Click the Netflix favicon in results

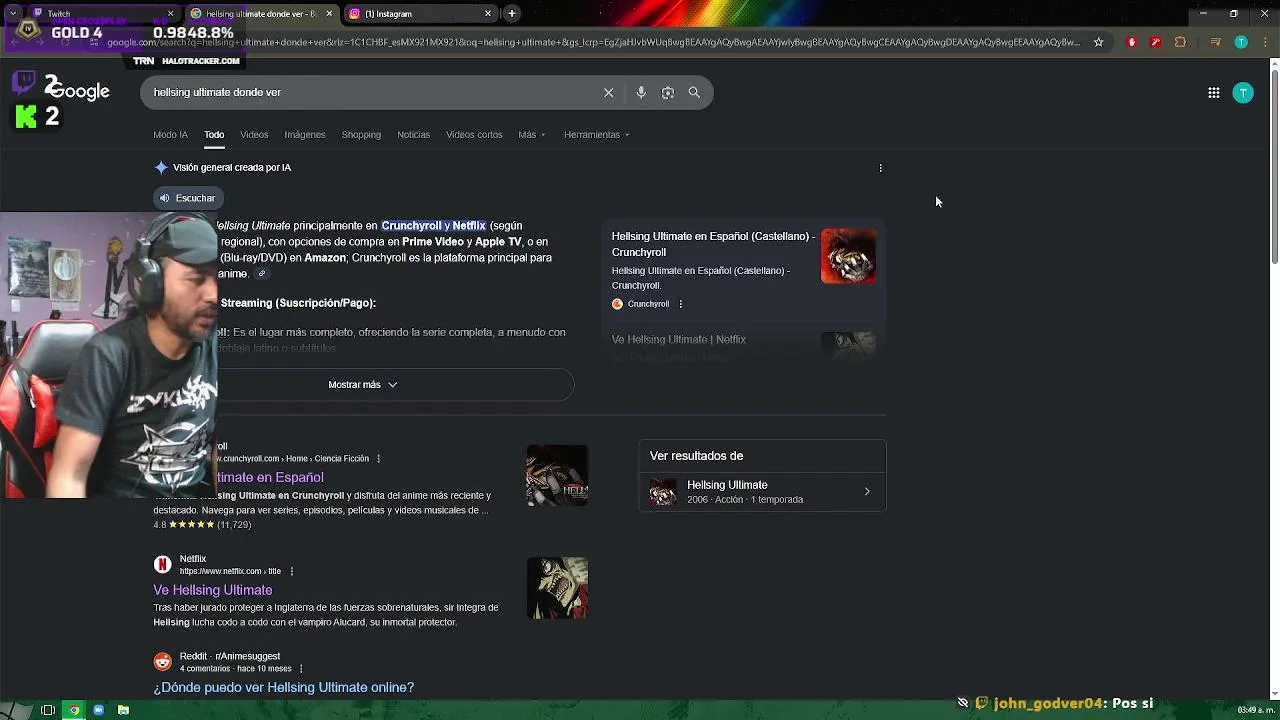[x=162, y=564]
